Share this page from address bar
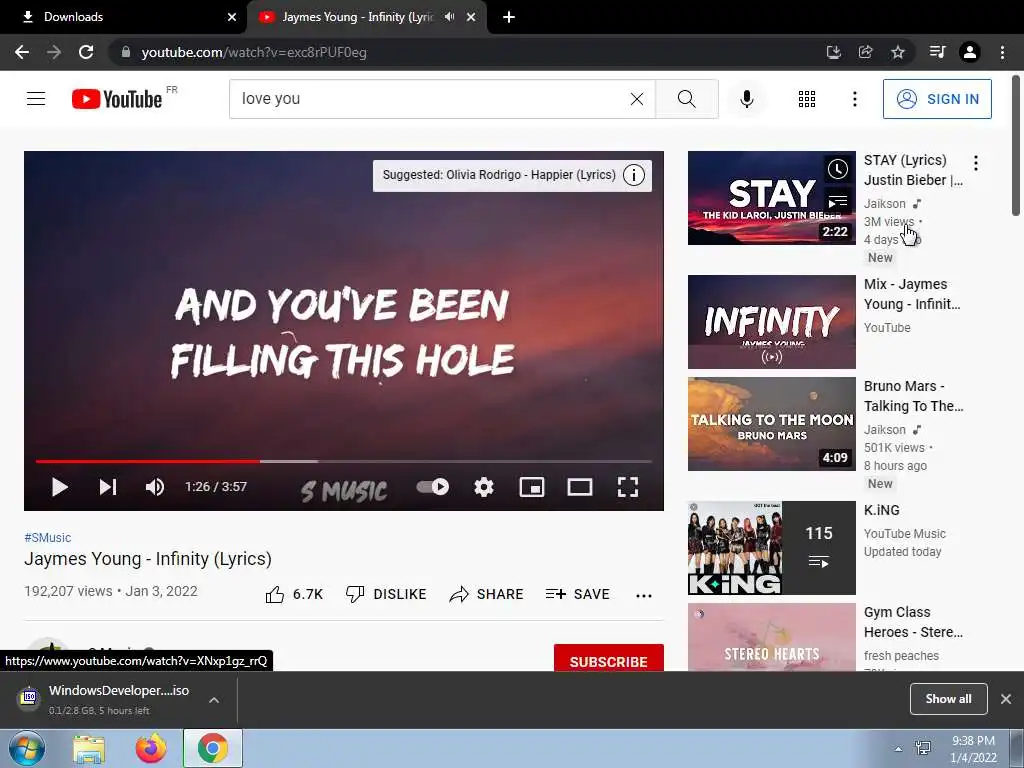The image size is (1024, 768). point(866,52)
